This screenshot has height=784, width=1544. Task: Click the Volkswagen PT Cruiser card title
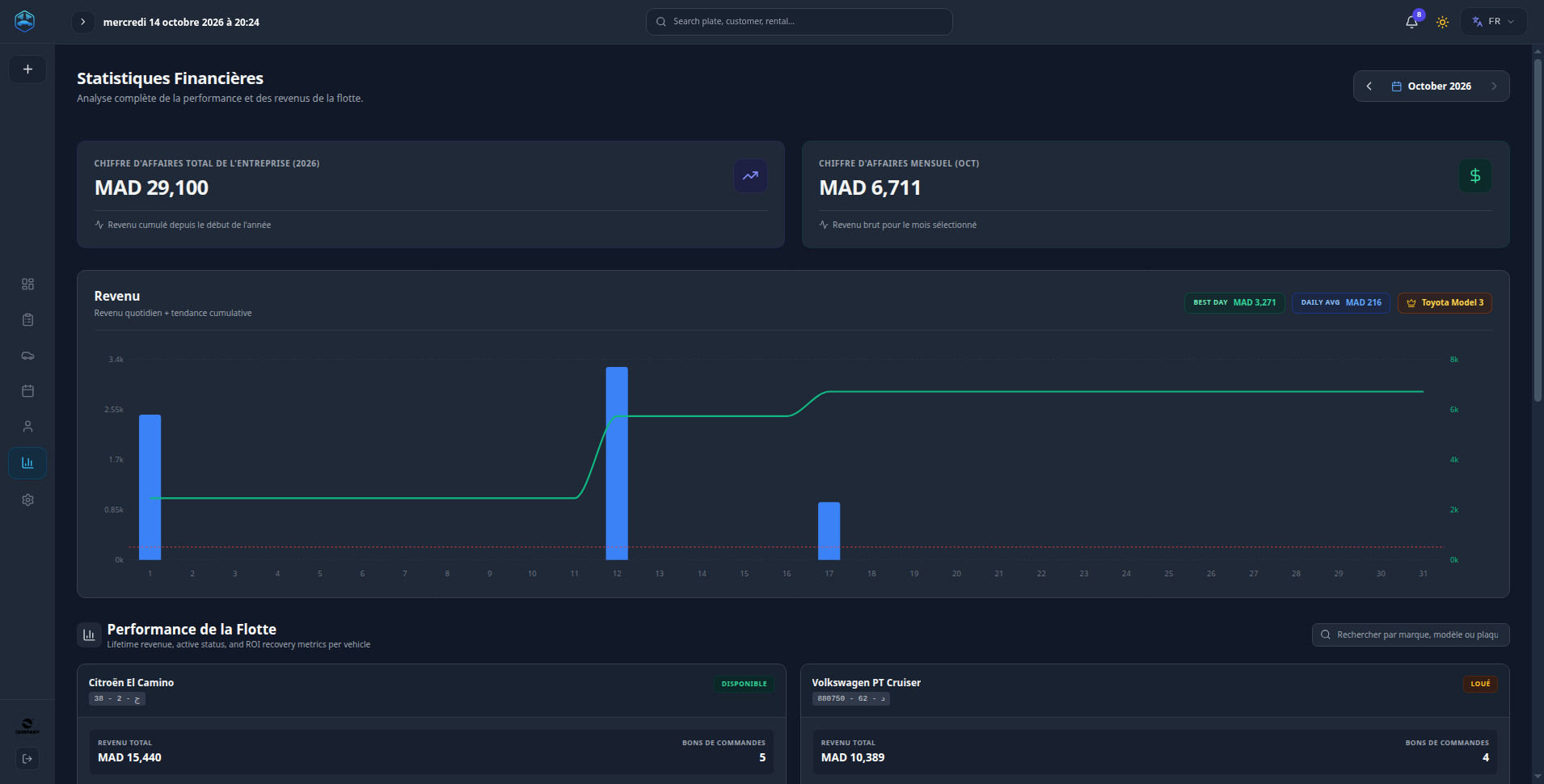click(866, 683)
